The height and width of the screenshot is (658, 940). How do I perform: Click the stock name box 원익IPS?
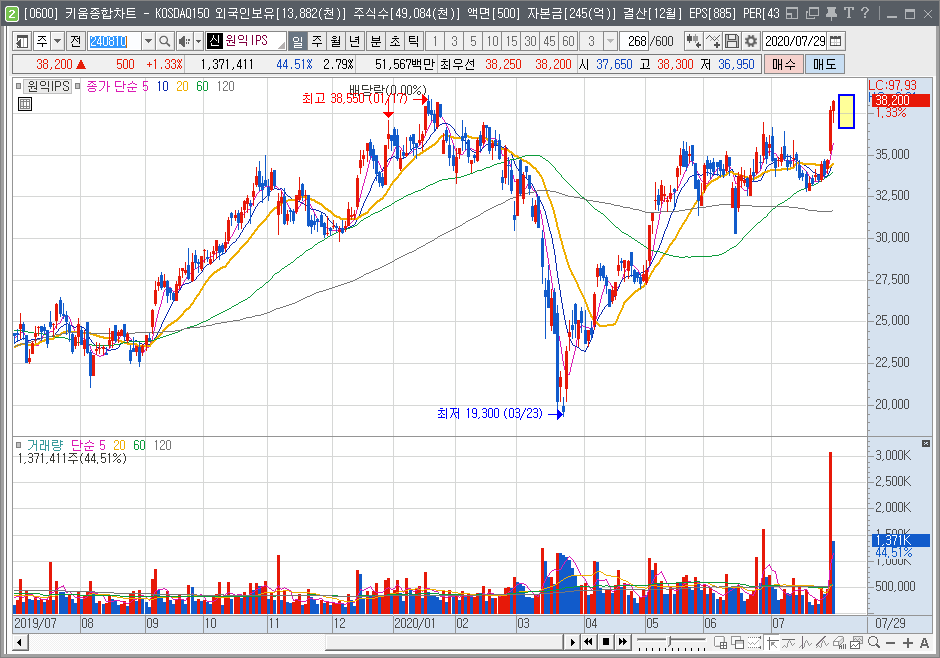(246, 41)
